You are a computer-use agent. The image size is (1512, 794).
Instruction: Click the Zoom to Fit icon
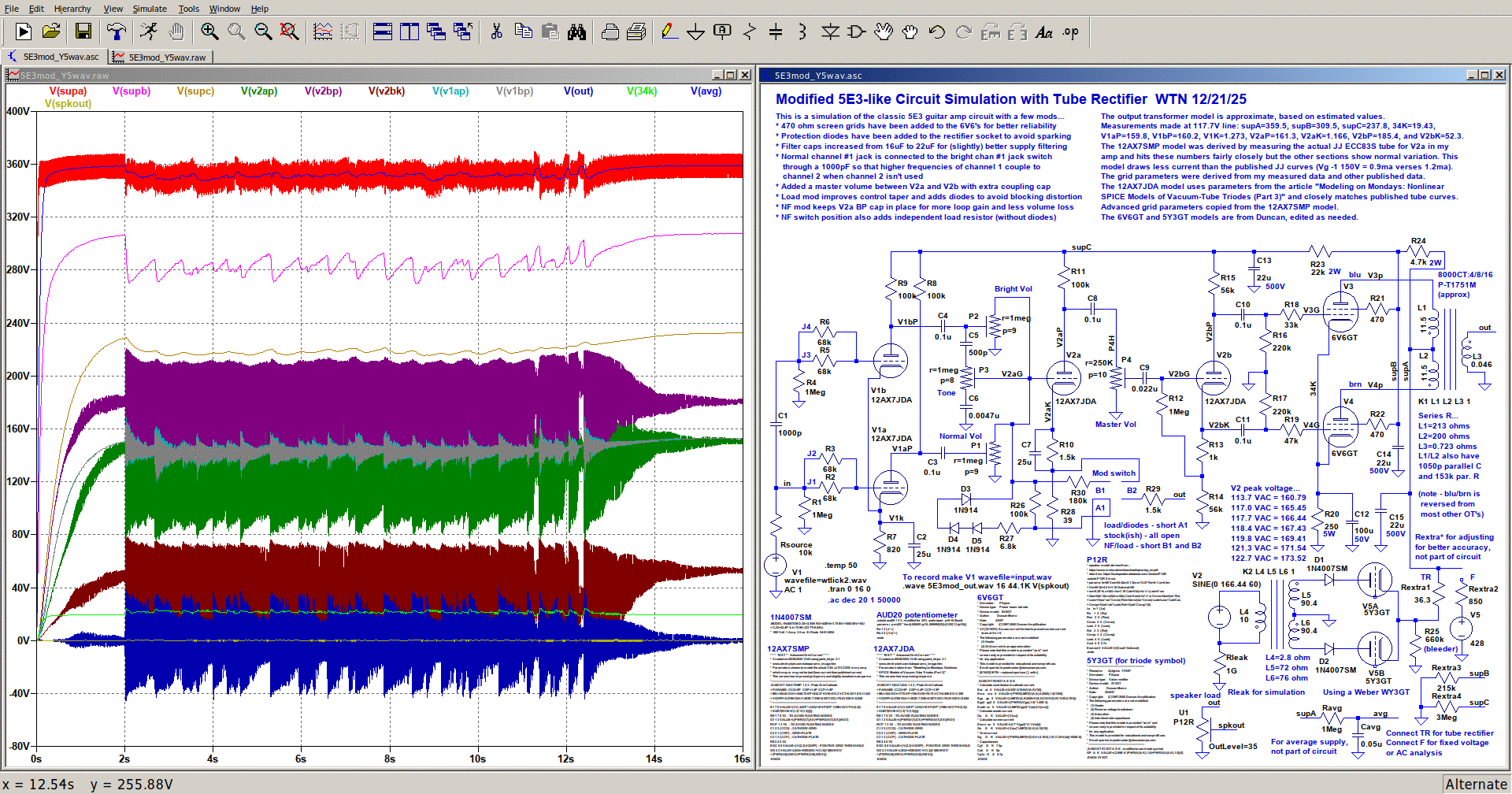tap(289, 32)
